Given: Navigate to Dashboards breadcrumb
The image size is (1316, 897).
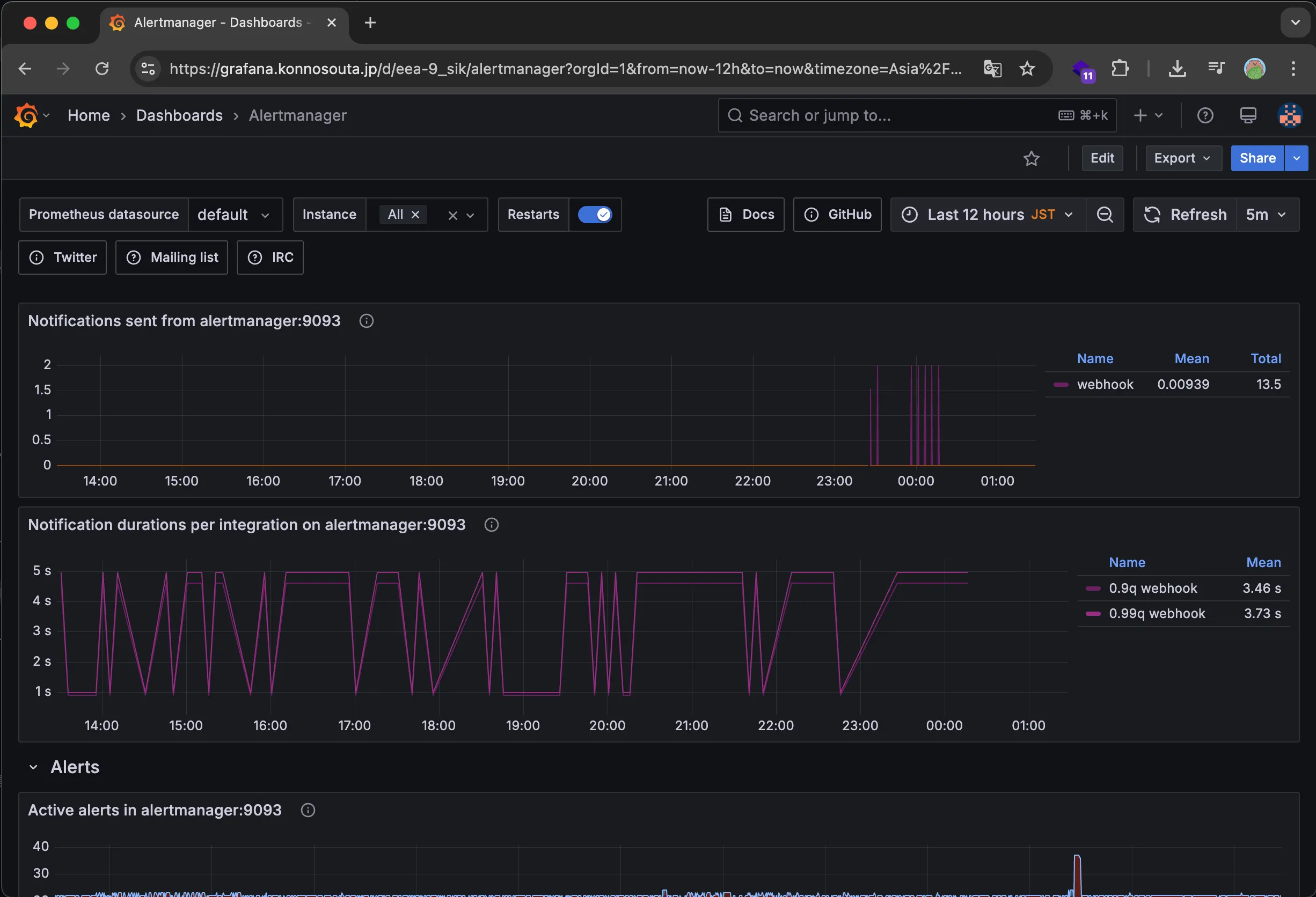Looking at the screenshot, I should point(179,115).
